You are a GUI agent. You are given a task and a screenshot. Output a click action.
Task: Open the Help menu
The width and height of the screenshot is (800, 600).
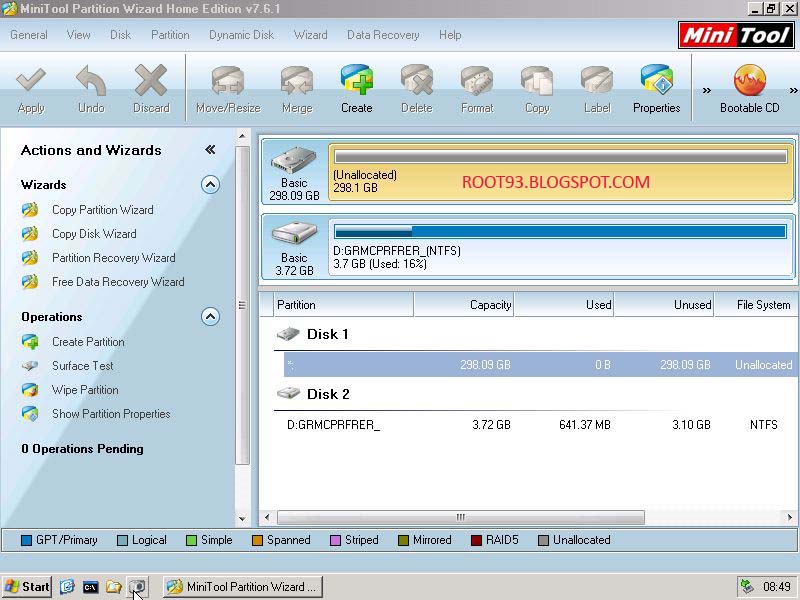[x=450, y=35]
